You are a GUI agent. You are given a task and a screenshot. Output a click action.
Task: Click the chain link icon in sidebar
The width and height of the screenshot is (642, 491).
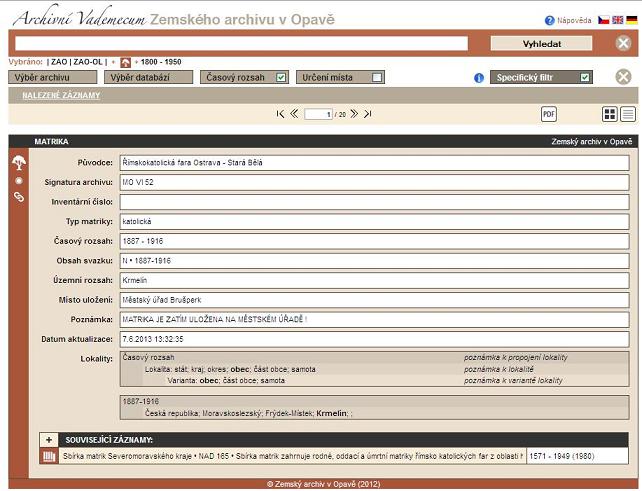(x=19, y=197)
